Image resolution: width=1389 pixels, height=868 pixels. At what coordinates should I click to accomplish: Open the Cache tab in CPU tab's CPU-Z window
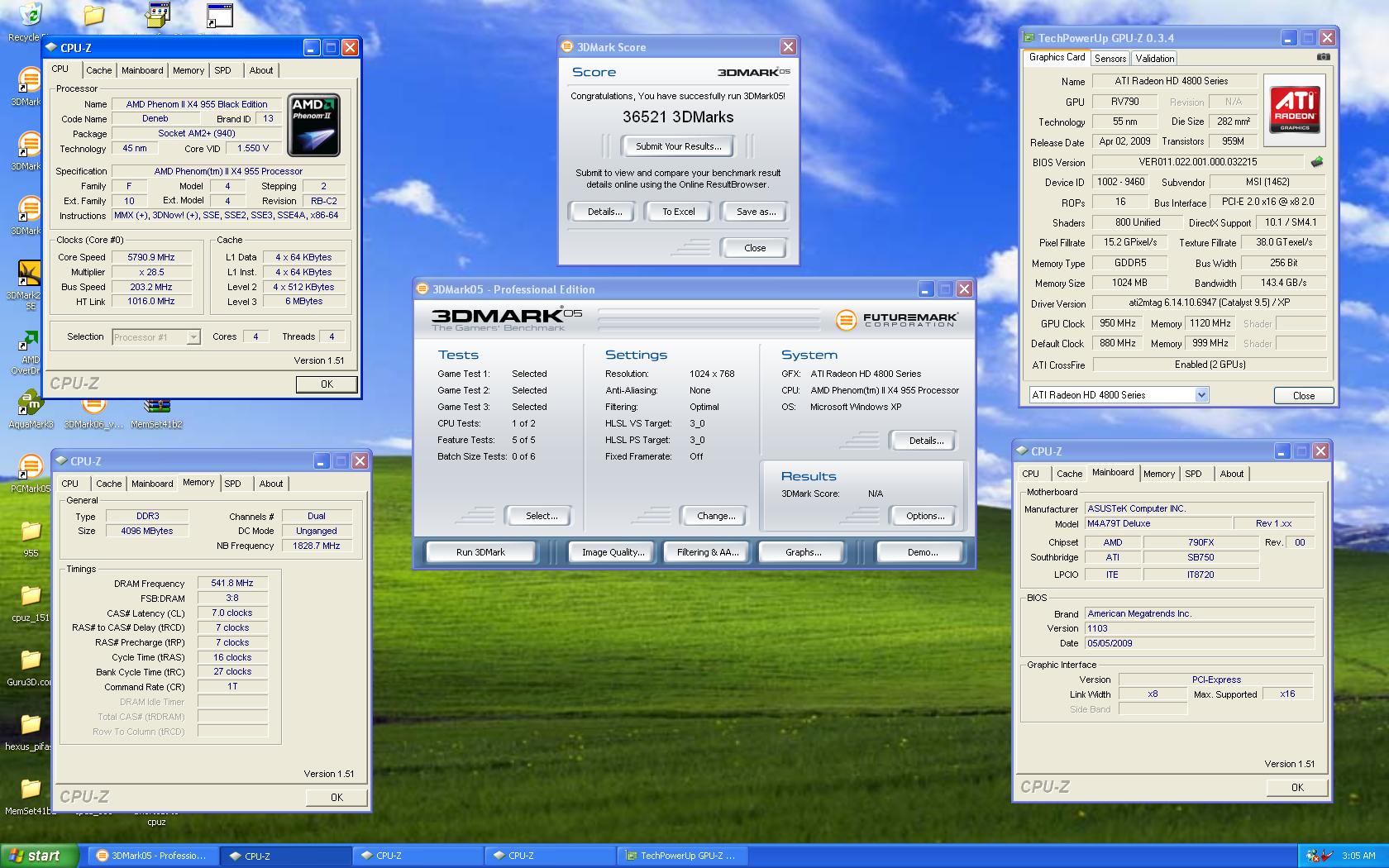coord(99,71)
